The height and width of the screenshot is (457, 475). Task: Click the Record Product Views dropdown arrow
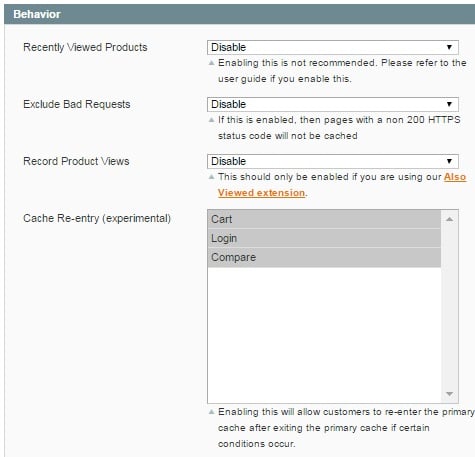click(449, 161)
